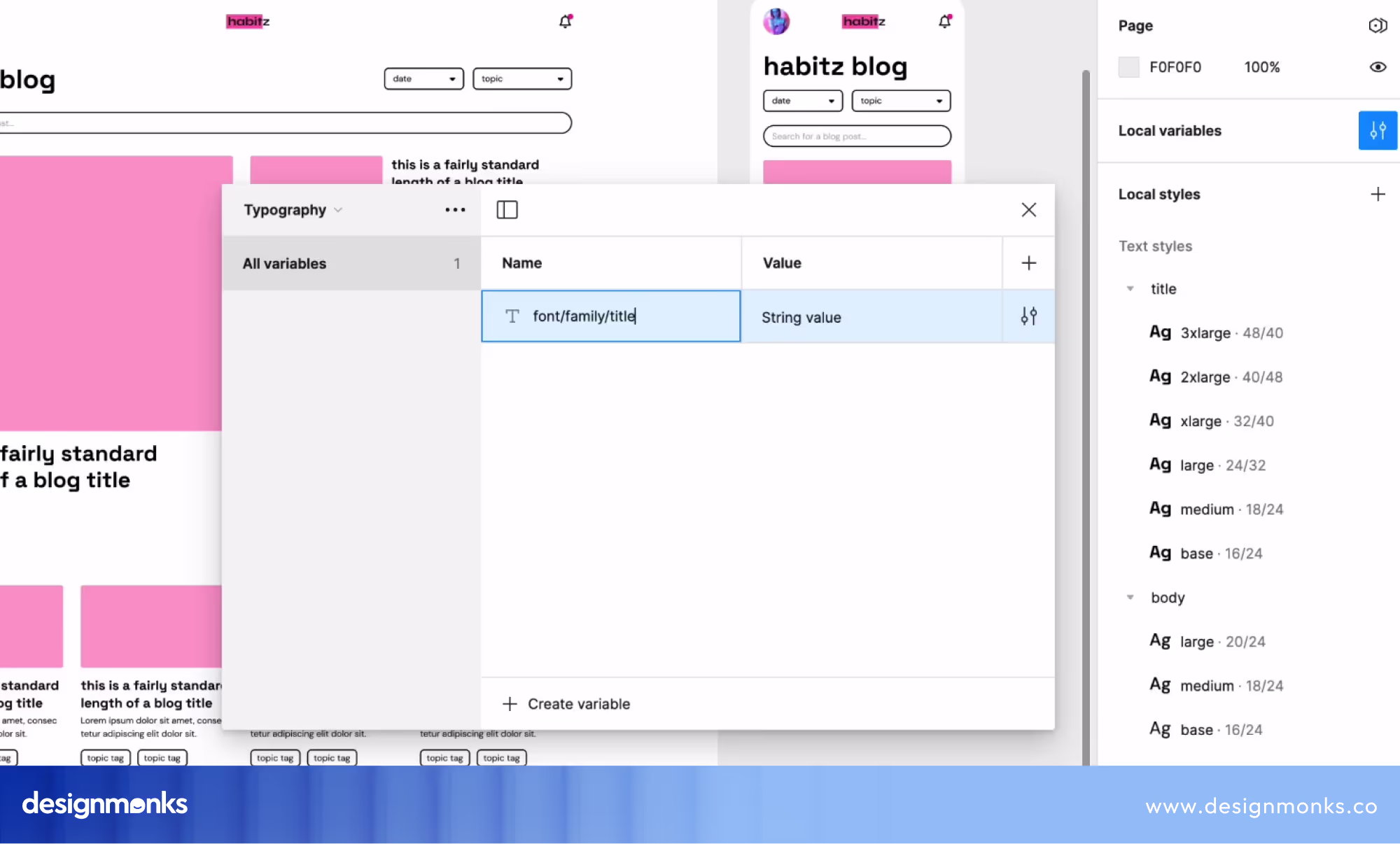Select title medium 18/24 text style
This screenshot has height=844, width=1400.
(1217, 509)
